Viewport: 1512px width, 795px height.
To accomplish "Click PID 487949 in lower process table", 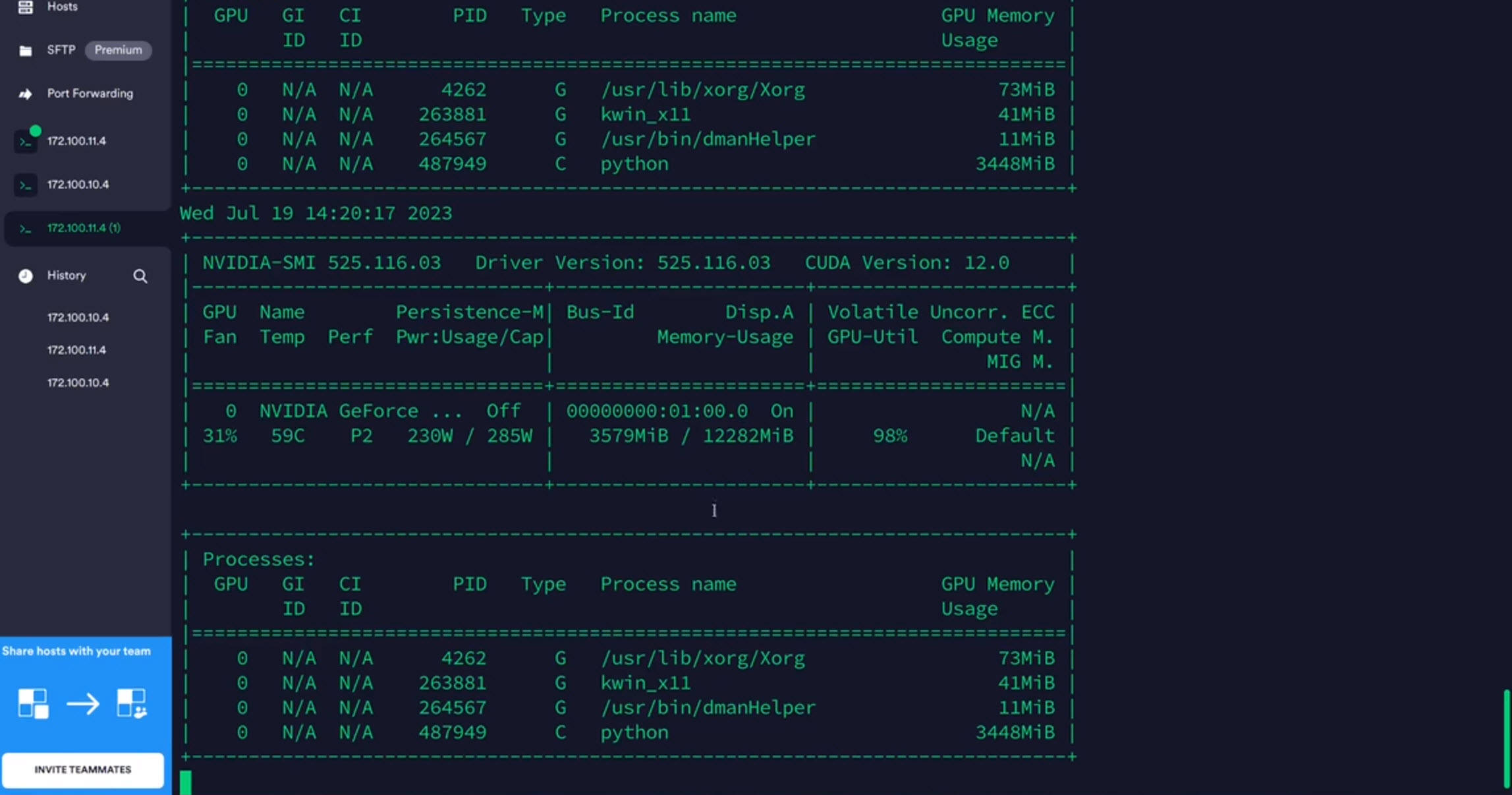I will (453, 733).
